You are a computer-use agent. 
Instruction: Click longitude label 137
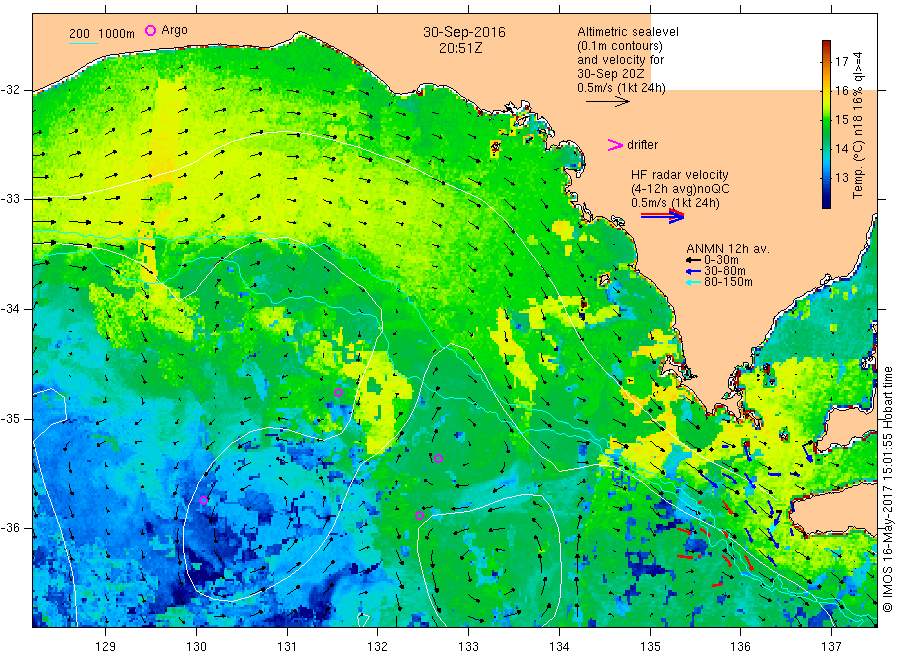pyautogui.click(x=831, y=647)
